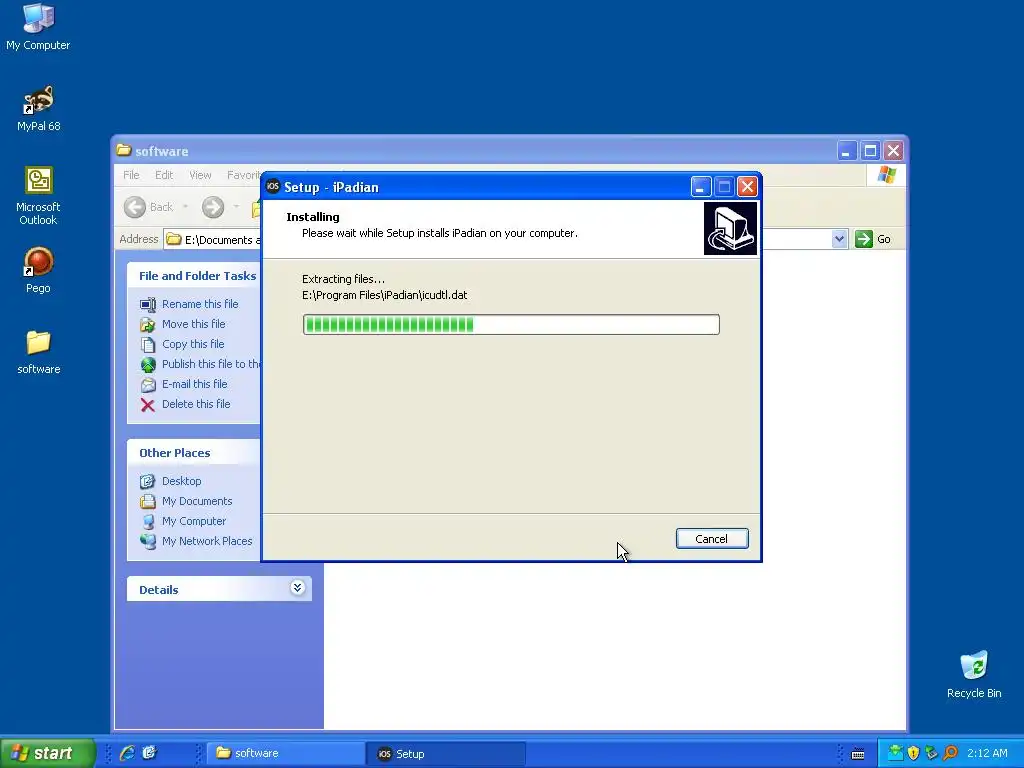The width and height of the screenshot is (1024, 768).
Task: Open the software folder on desktop
Action: pyautogui.click(x=39, y=351)
